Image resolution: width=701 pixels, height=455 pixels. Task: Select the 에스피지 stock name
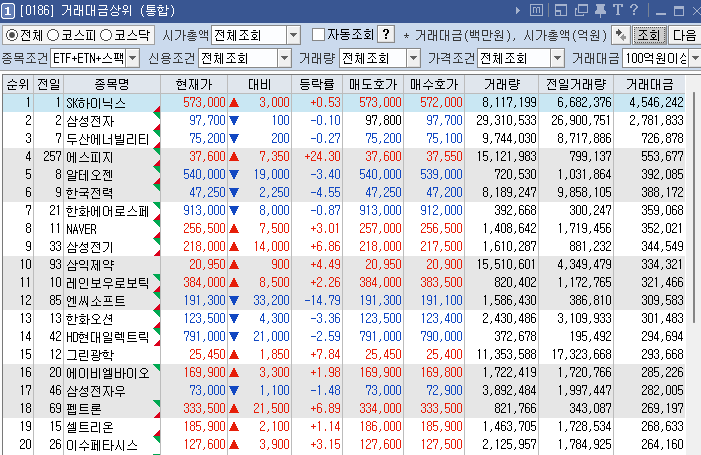89,157
